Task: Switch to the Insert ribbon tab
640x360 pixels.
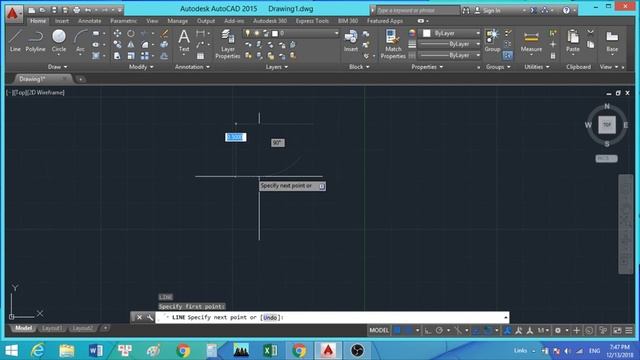Action: tap(62, 21)
